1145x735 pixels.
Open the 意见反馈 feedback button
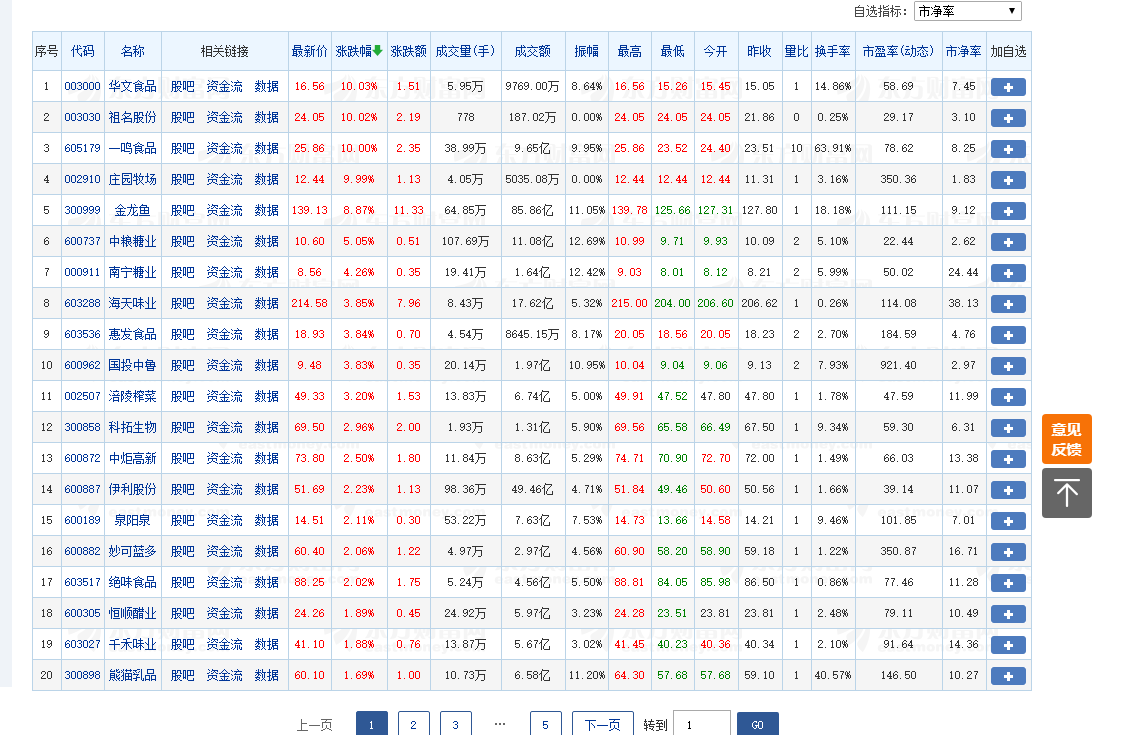point(1066,439)
